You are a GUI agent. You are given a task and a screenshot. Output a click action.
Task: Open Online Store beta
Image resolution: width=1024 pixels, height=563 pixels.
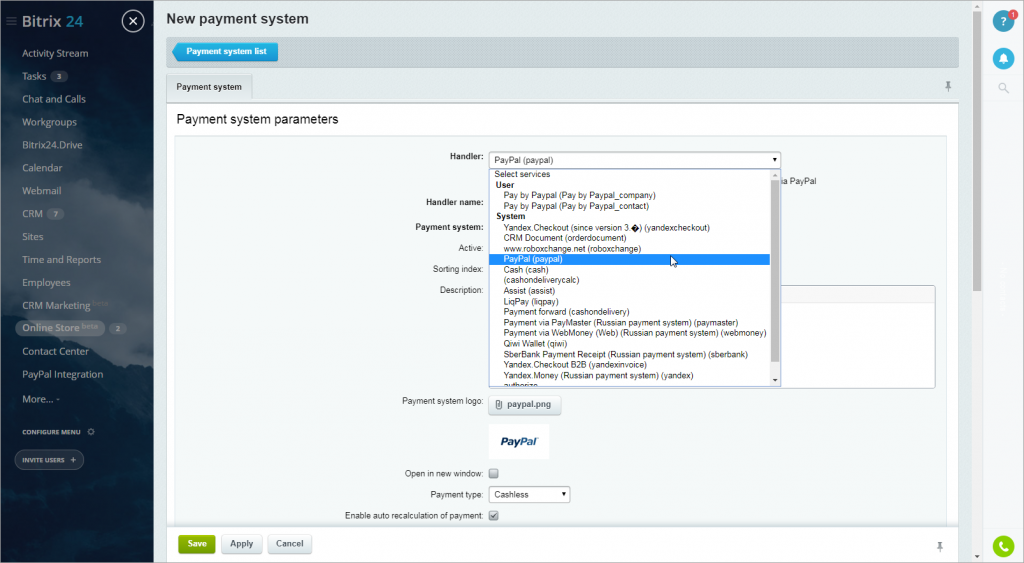tap(60, 328)
